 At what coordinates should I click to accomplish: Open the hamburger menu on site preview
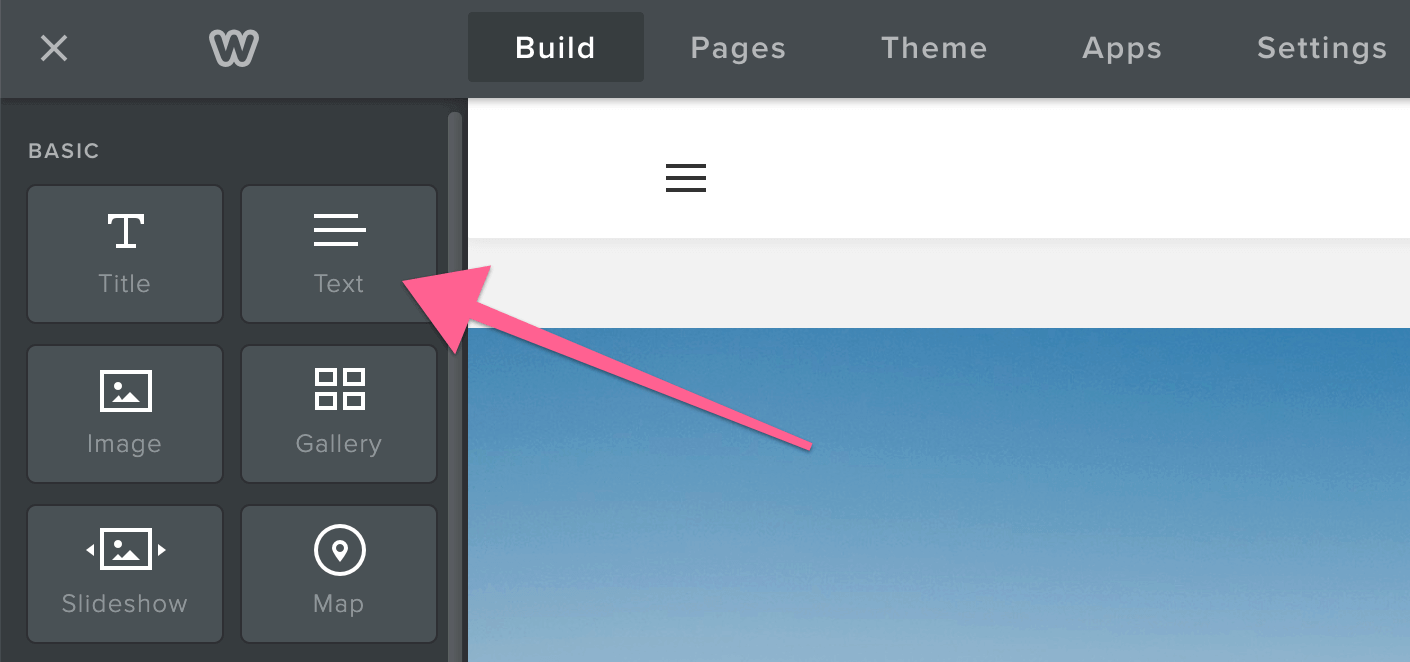pos(686,178)
